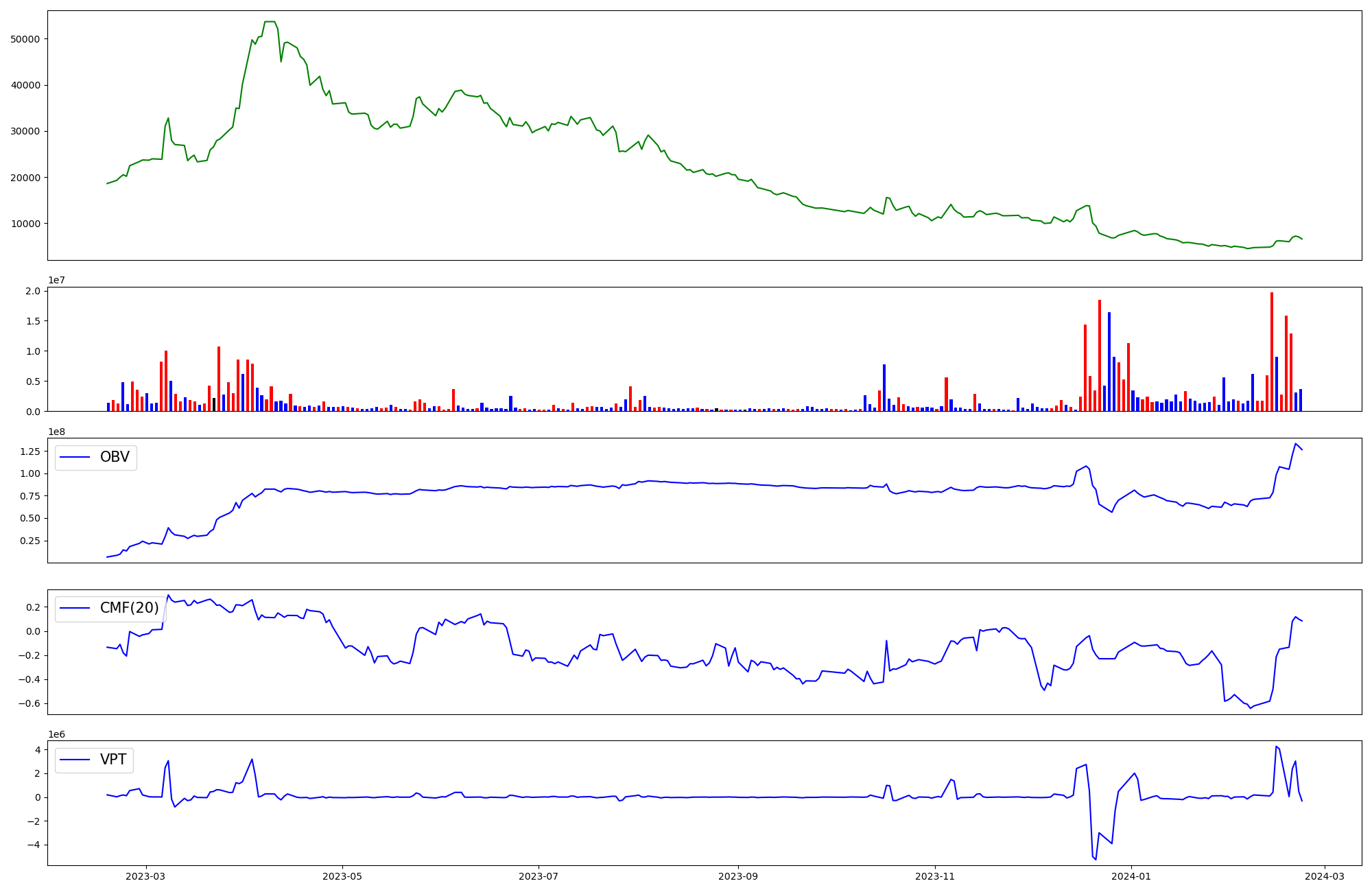Click the VPT legend label
Screen dimensions: 1372x892
pyautogui.click(x=113, y=760)
